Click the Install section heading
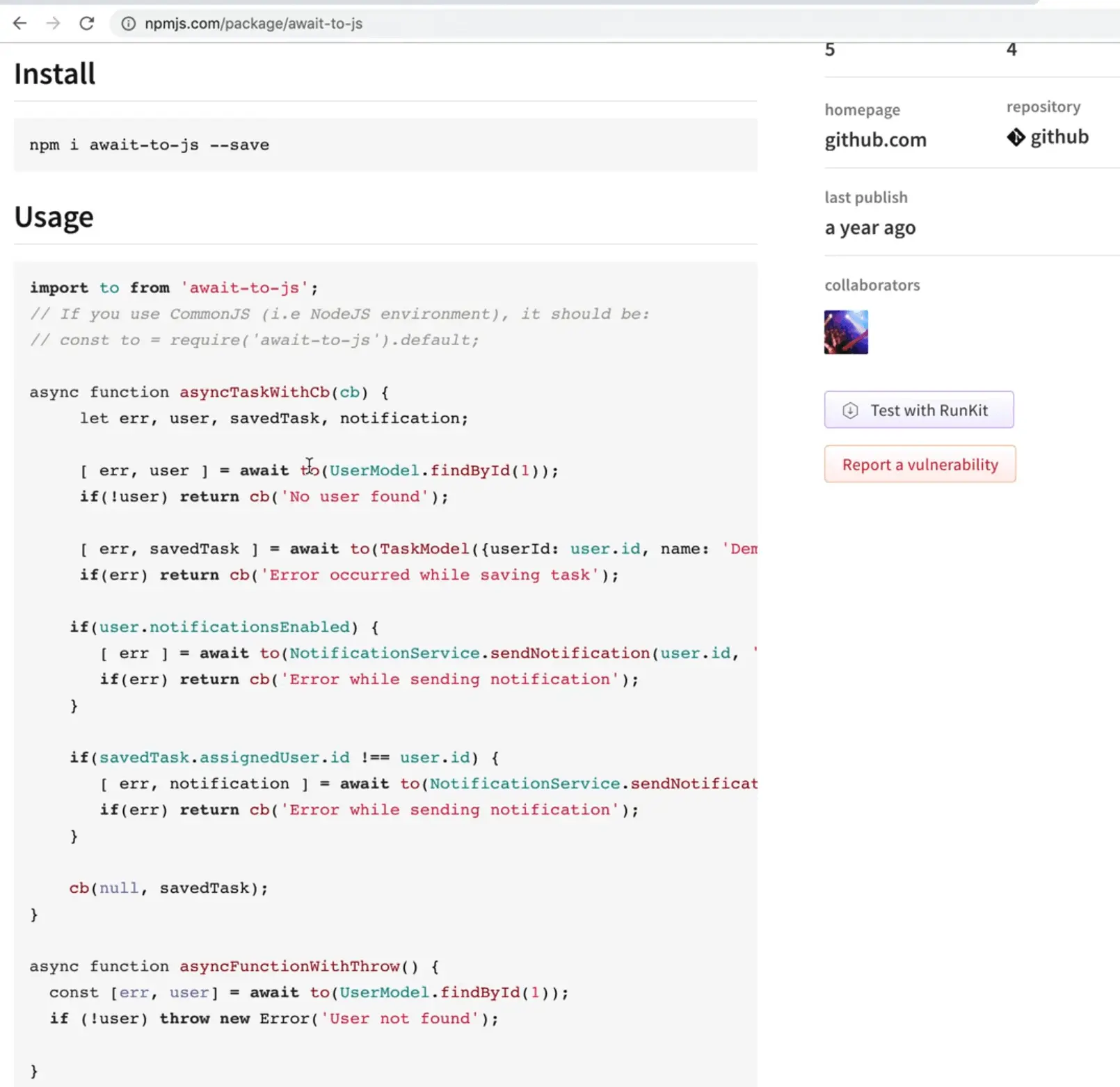This screenshot has height=1087, width=1120. (54, 73)
